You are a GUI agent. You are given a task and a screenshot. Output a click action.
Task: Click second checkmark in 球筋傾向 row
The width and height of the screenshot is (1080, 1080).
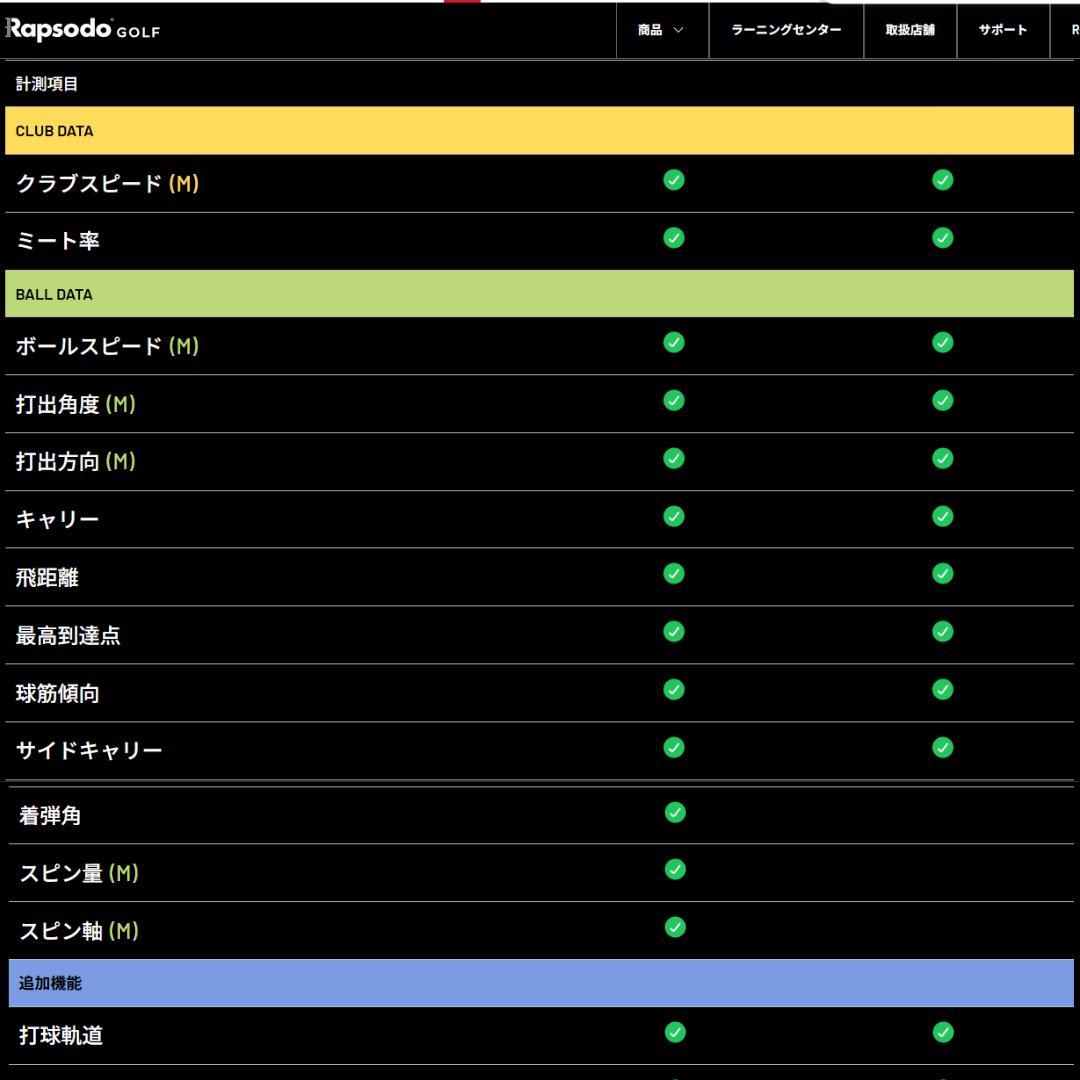tap(942, 689)
